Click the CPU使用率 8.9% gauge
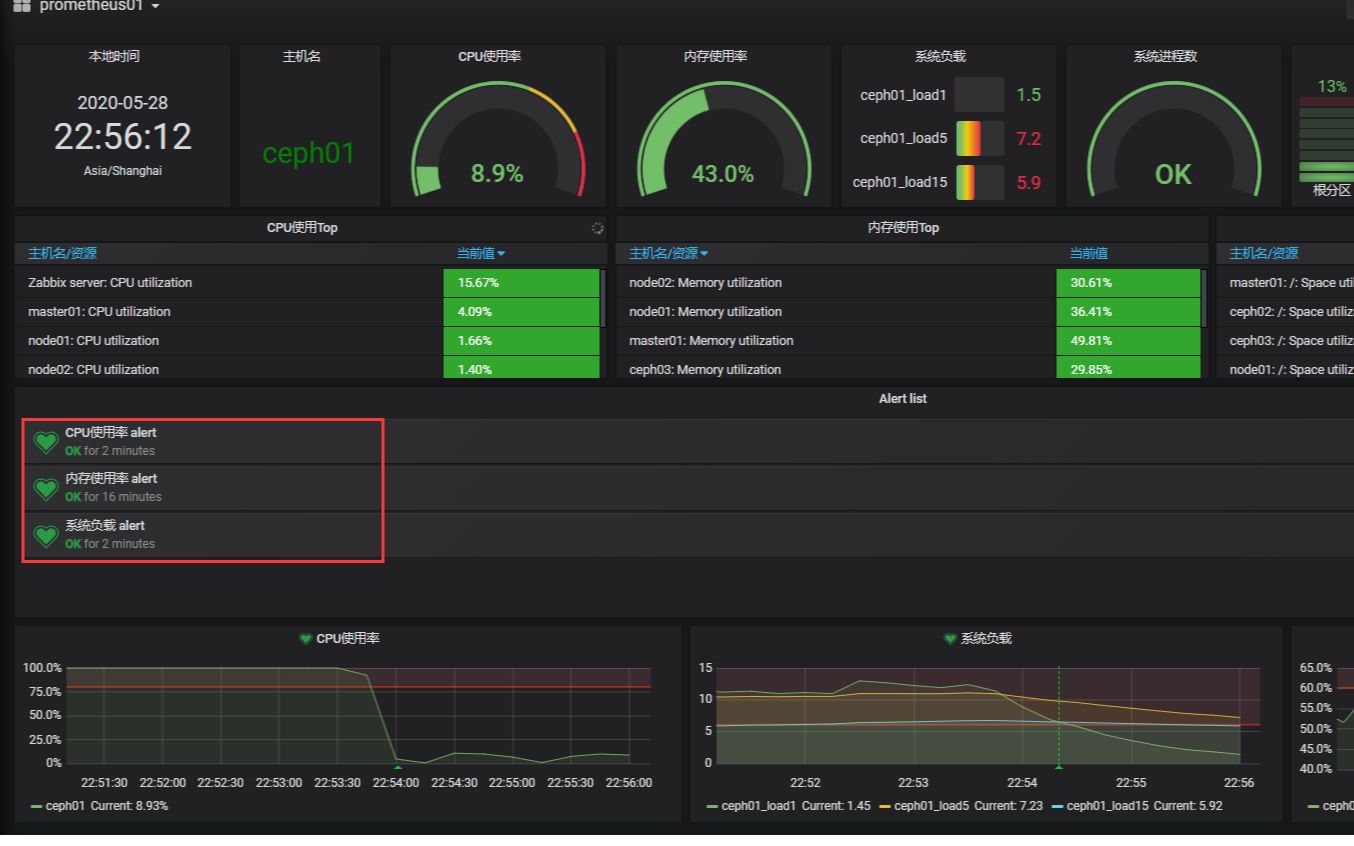1354x846 pixels. [x=498, y=140]
